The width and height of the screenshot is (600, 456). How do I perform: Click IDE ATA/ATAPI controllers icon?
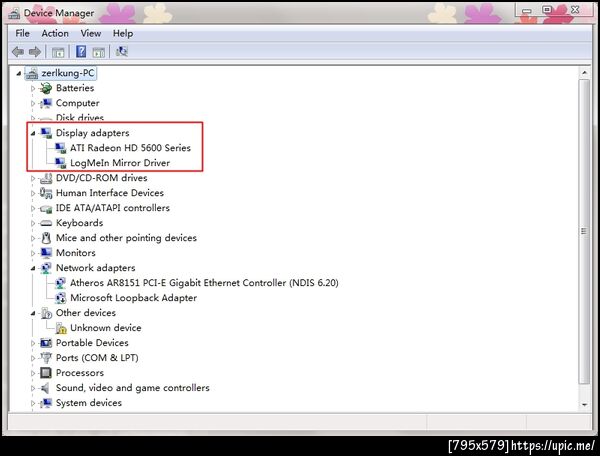46,208
